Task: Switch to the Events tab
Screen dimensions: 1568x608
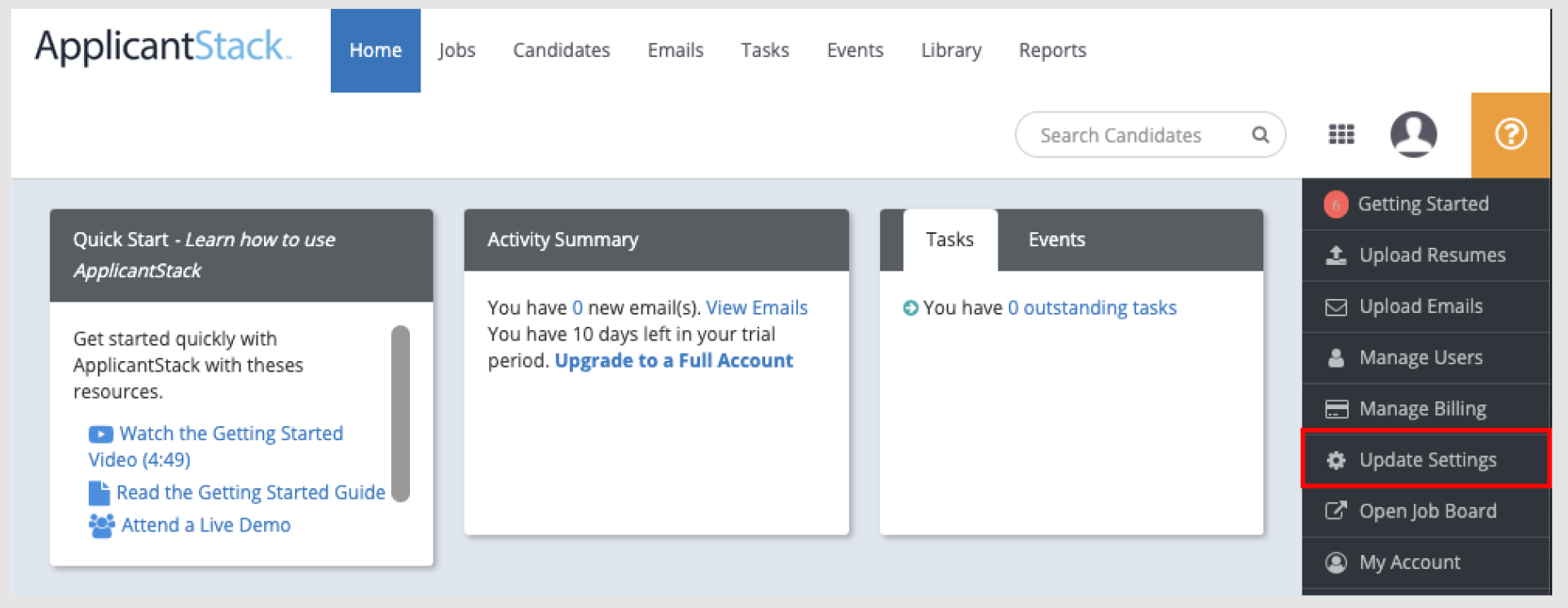Action: coord(1056,240)
